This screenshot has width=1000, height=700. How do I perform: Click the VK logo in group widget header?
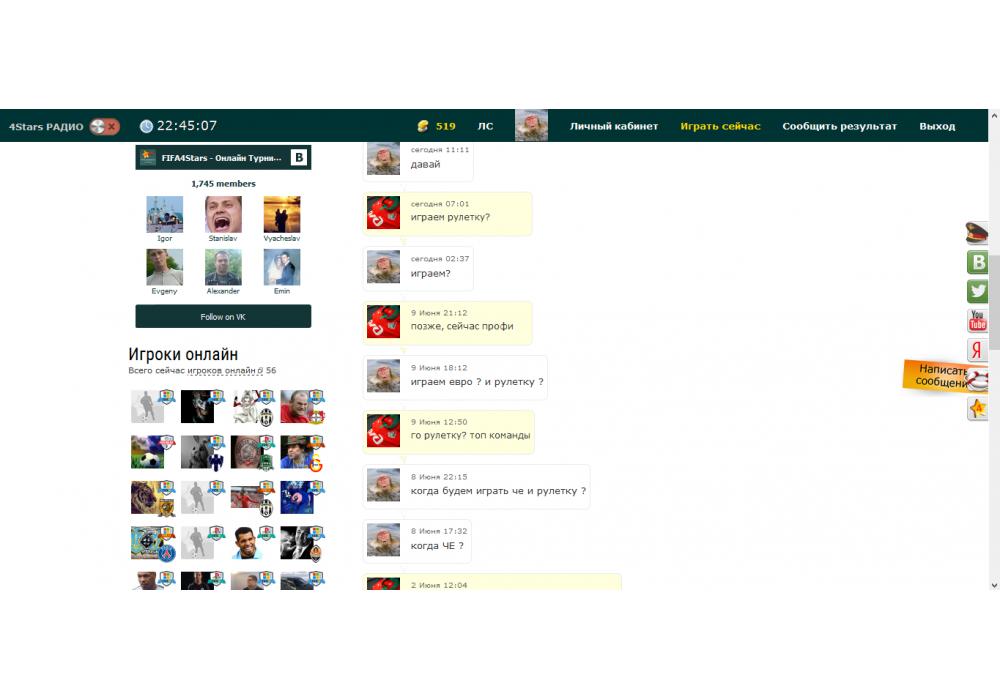click(299, 158)
